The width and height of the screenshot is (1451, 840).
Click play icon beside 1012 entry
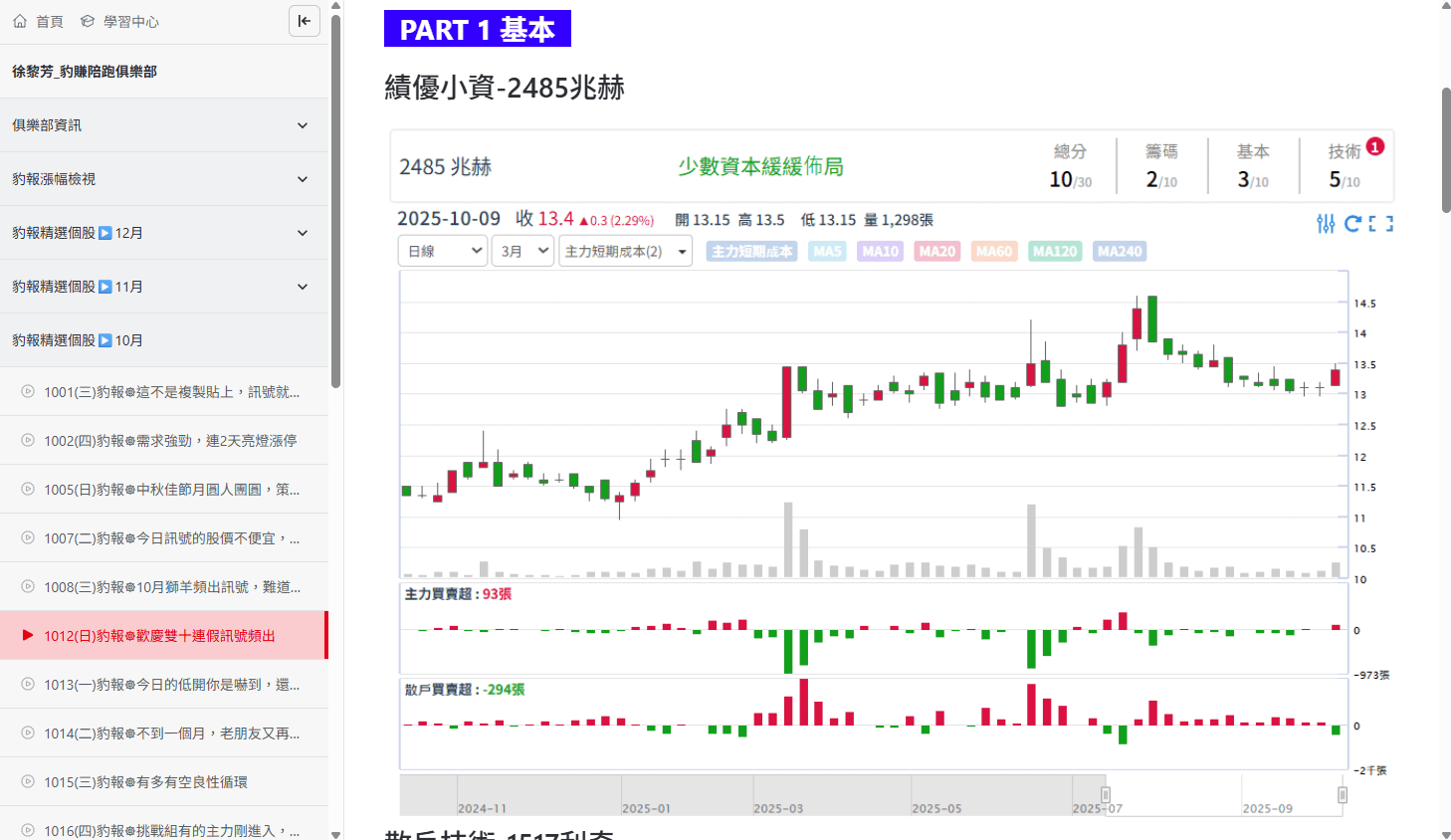pyautogui.click(x=28, y=635)
